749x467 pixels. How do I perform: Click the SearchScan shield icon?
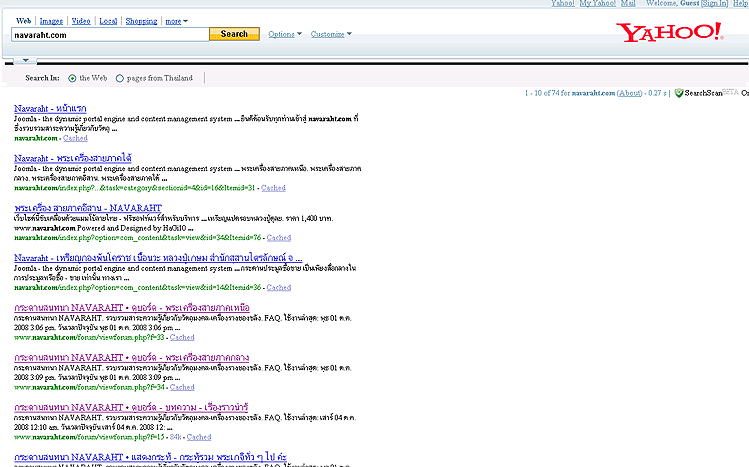(x=679, y=93)
